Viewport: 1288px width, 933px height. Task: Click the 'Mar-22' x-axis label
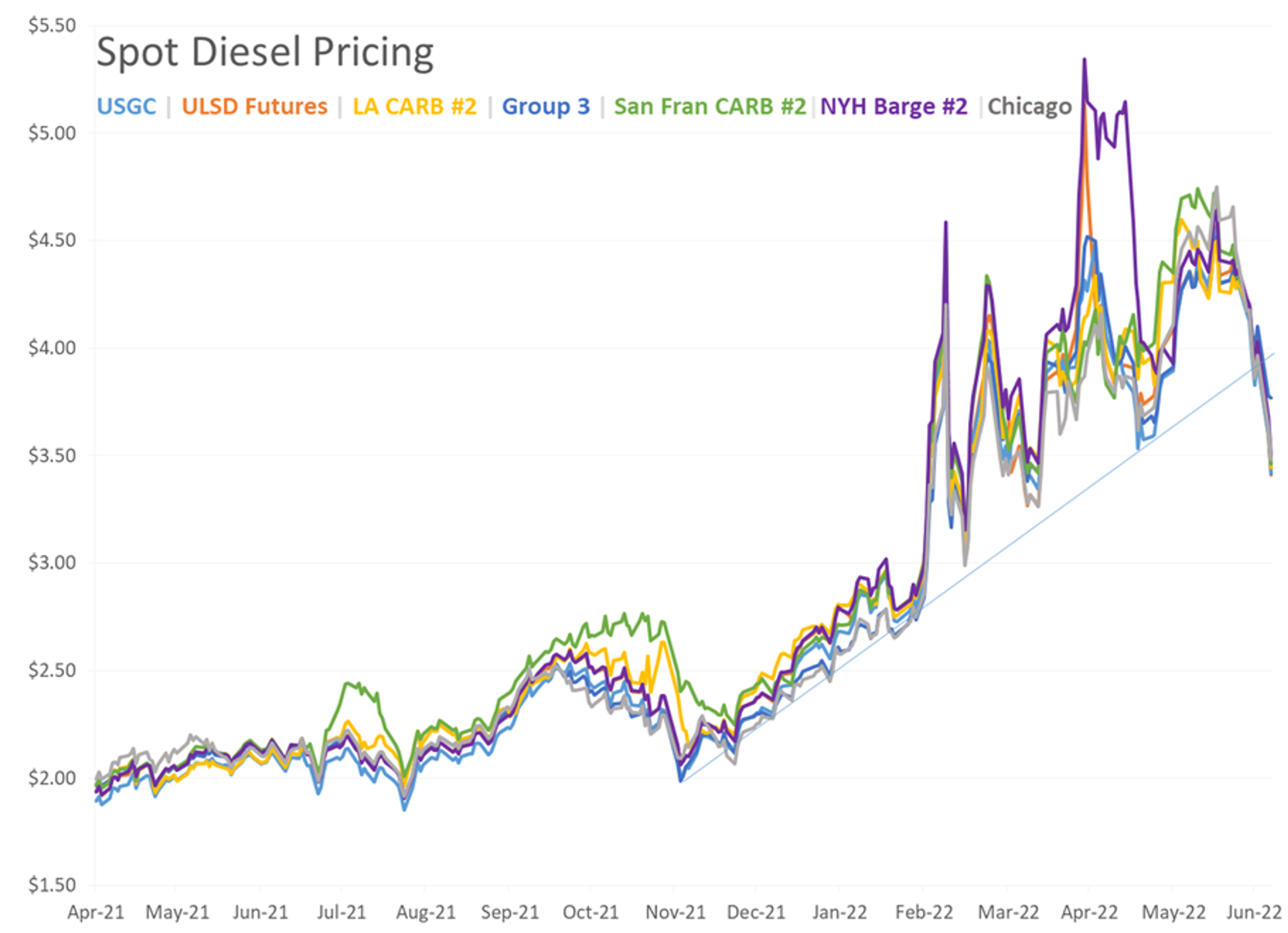point(1008,913)
